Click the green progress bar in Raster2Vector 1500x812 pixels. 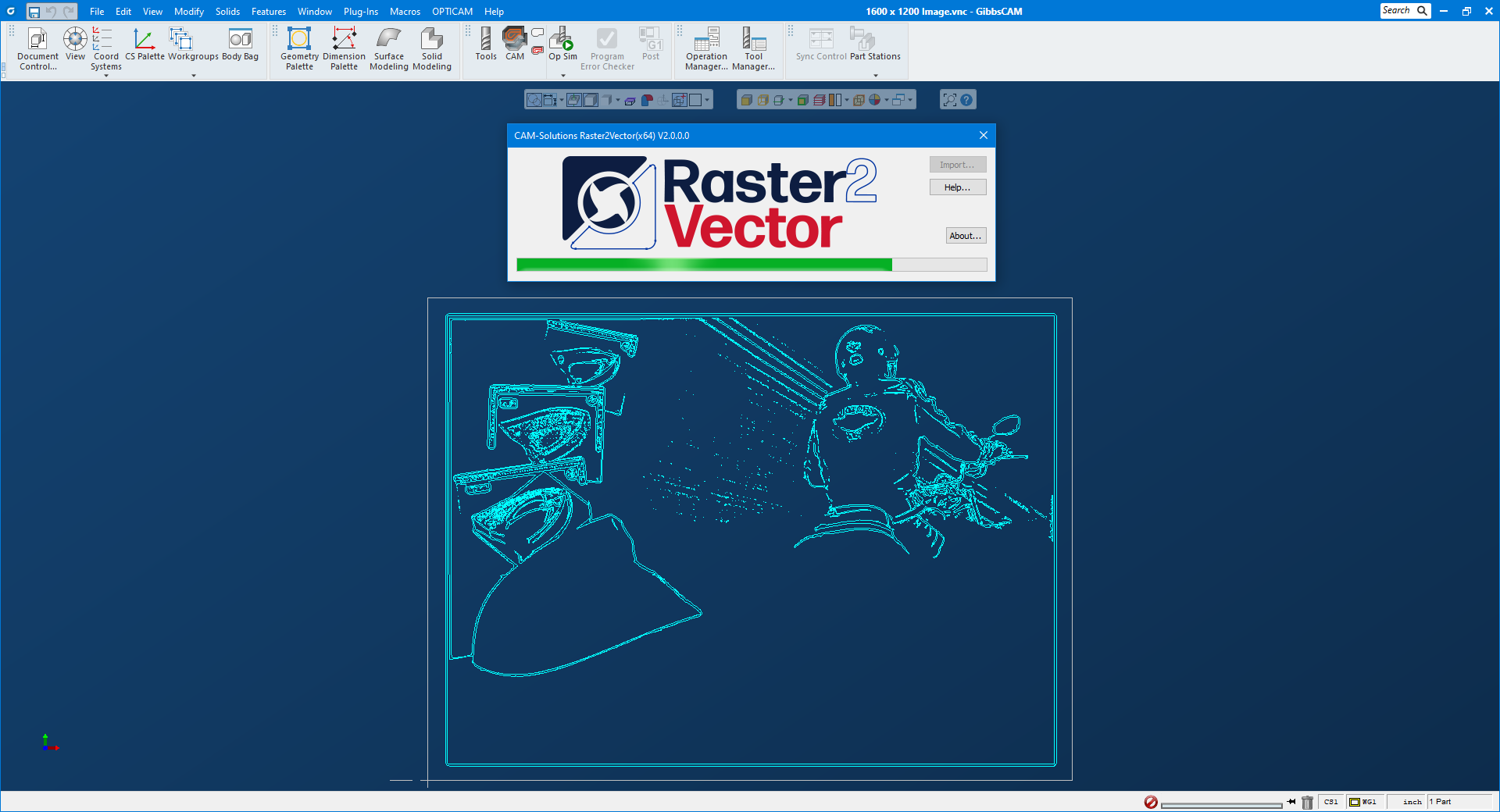tap(703, 265)
